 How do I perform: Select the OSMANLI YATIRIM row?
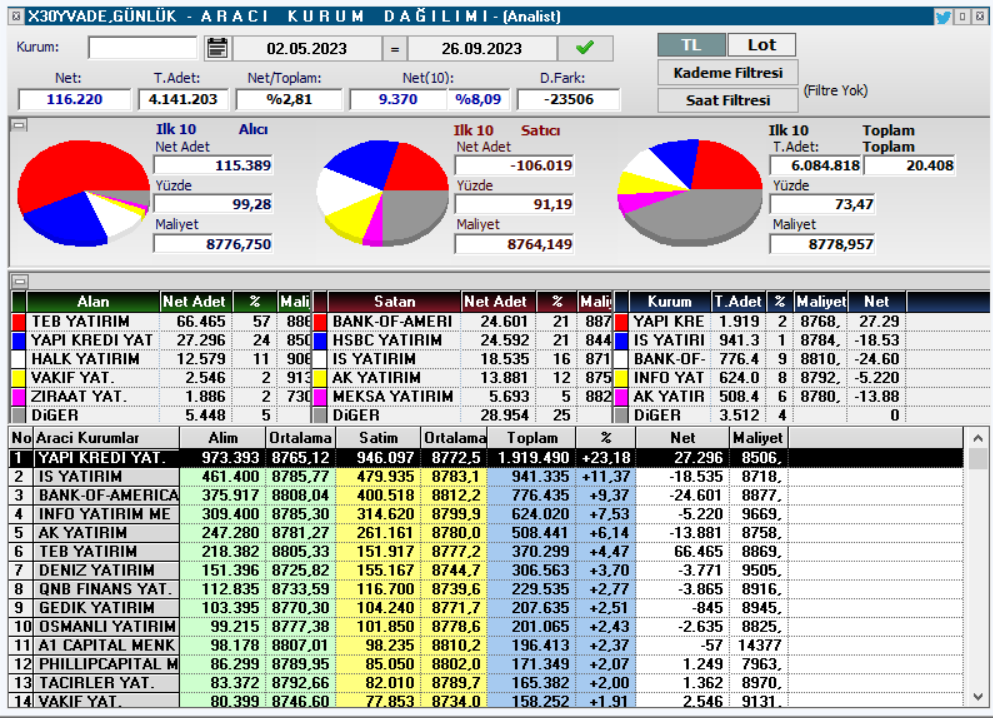(486, 626)
